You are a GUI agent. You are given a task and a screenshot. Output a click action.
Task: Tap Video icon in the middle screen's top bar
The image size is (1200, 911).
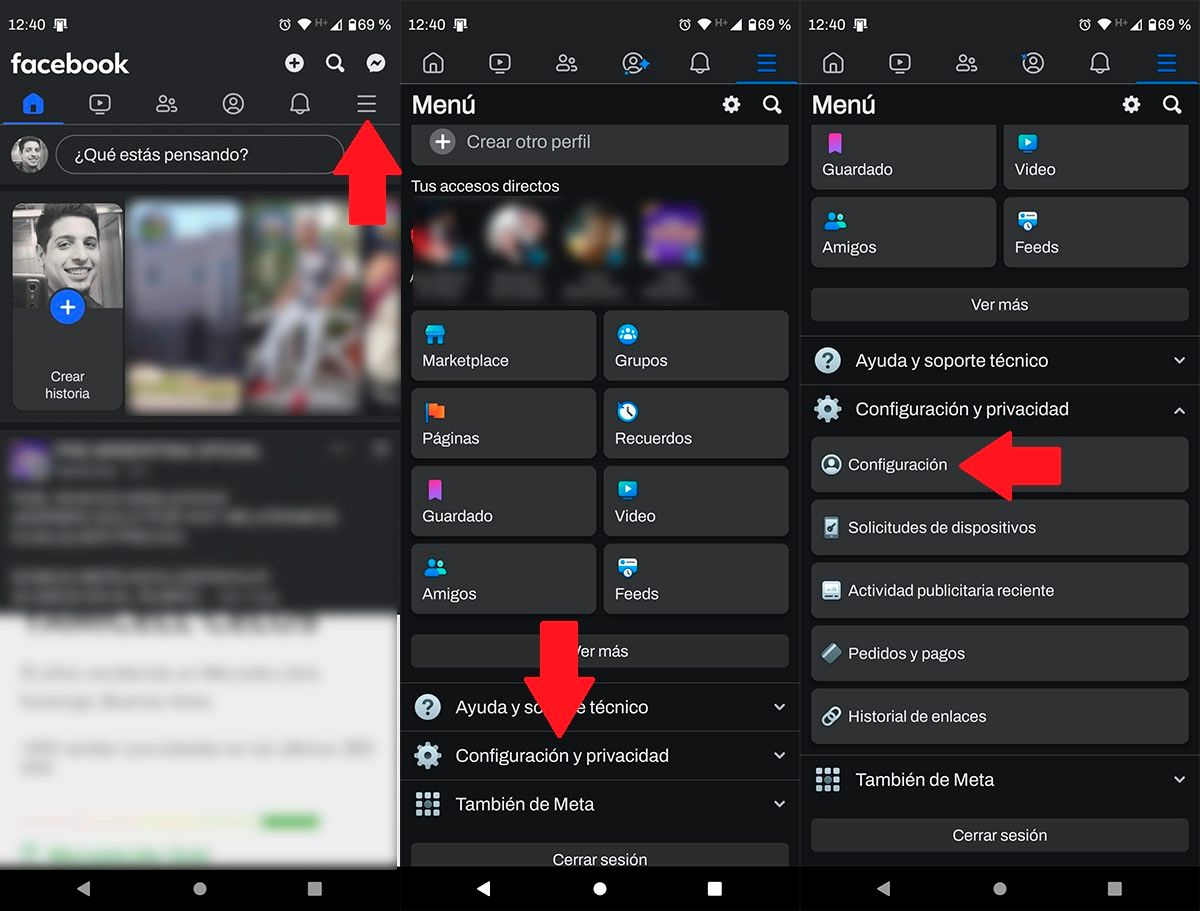pos(500,63)
